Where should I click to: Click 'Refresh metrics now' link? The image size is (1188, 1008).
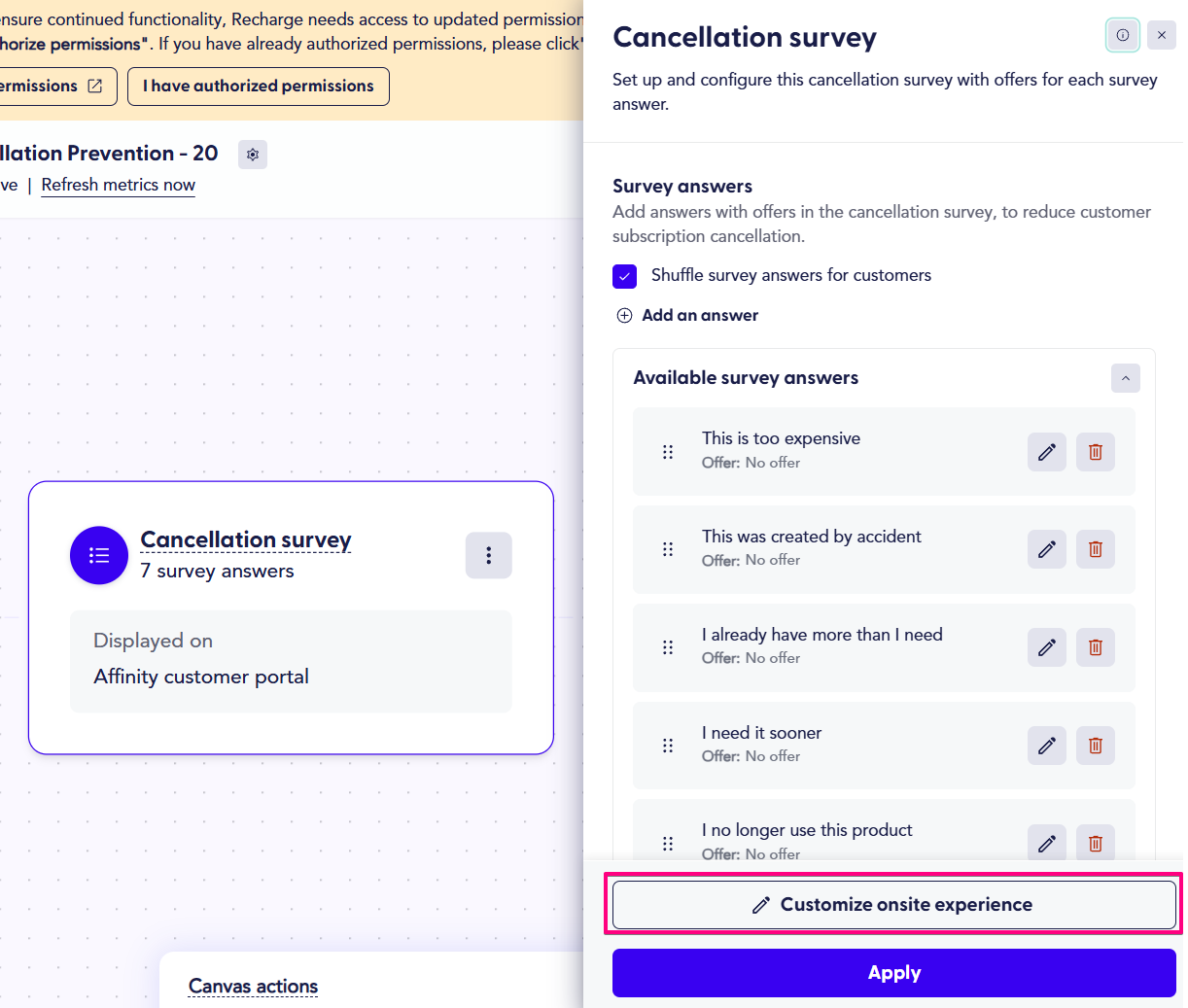click(119, 185)
